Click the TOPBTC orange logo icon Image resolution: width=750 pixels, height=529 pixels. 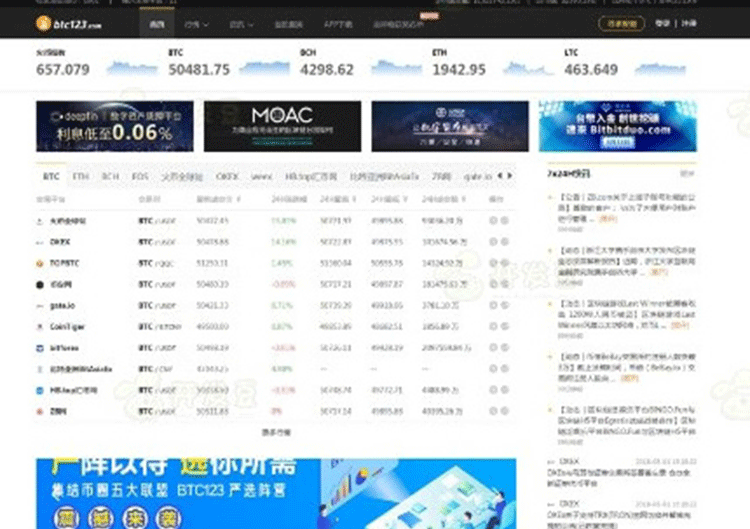40,263
